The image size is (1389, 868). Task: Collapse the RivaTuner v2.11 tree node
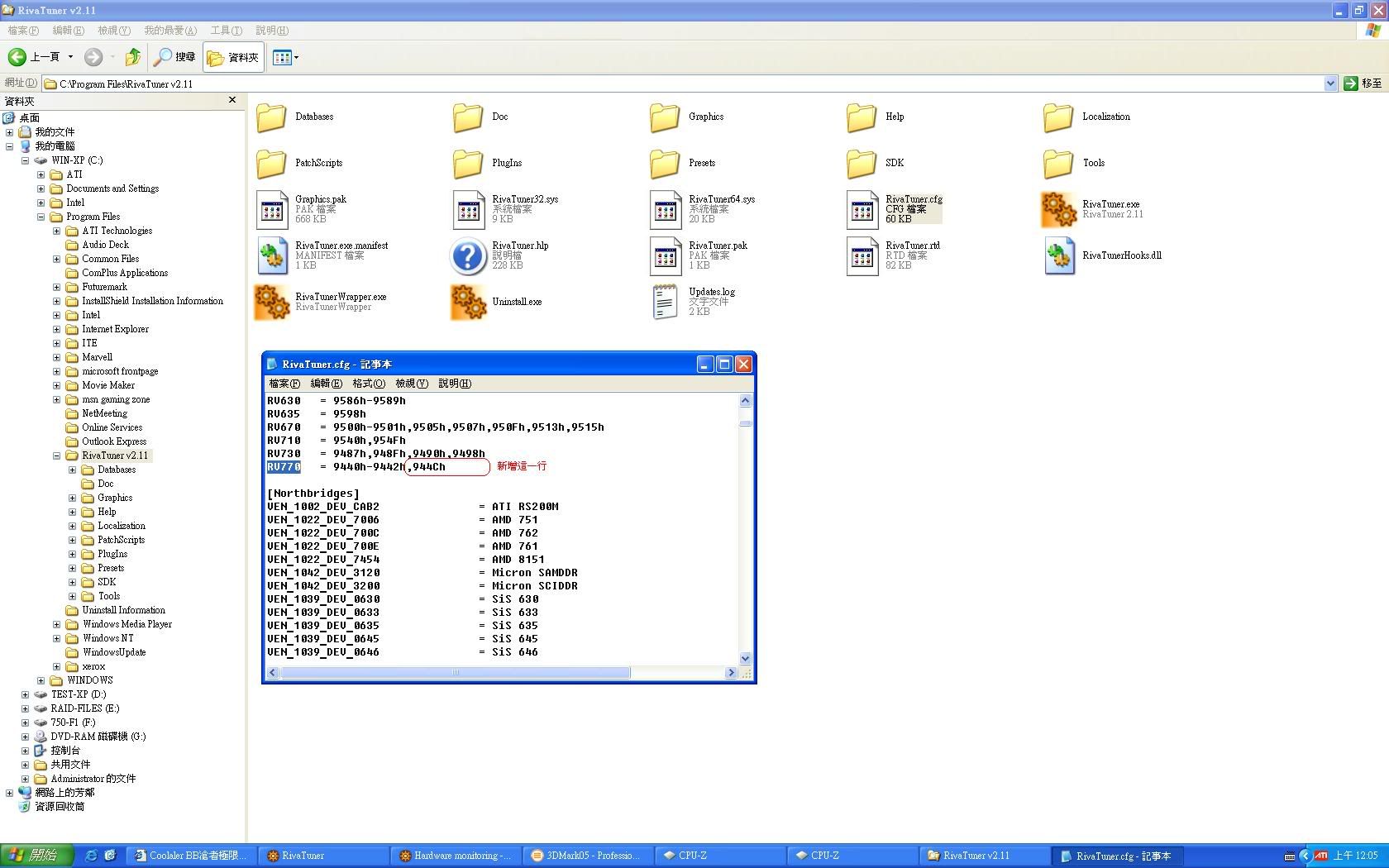point(56,455)
